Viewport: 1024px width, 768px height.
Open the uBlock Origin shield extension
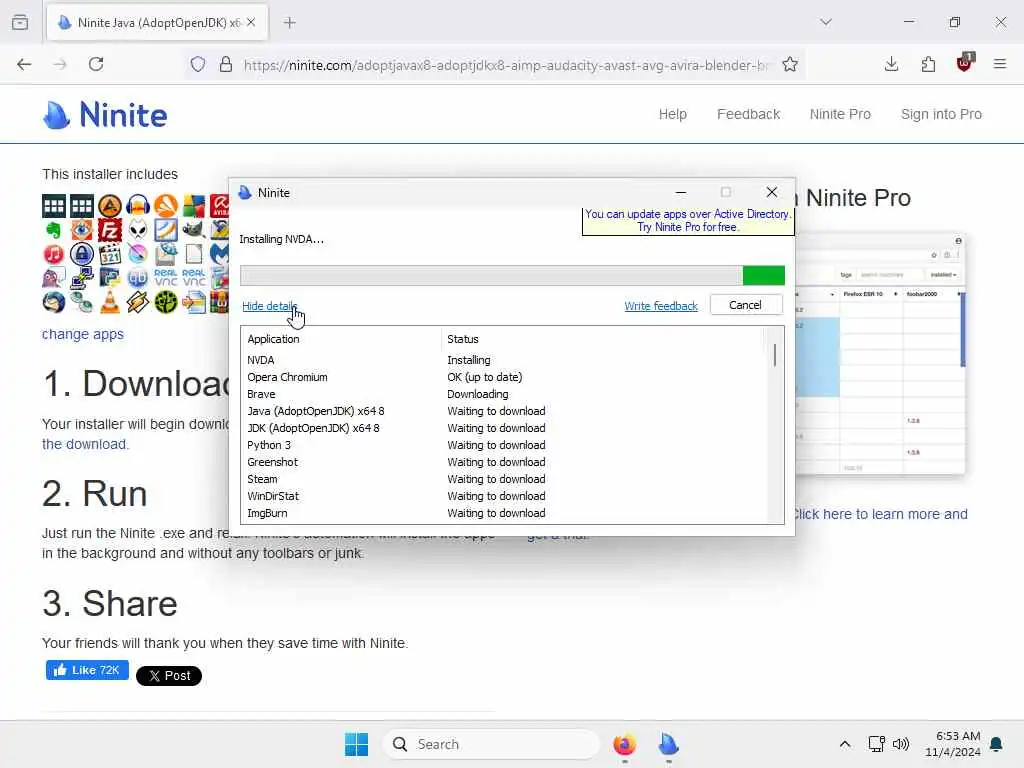pos(965,63)
